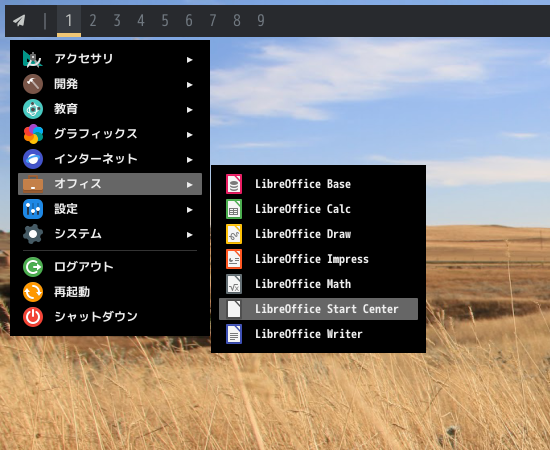Click the 教育 atom icon
This screenshot has width=550, height=450.
(x=33, y=109)
